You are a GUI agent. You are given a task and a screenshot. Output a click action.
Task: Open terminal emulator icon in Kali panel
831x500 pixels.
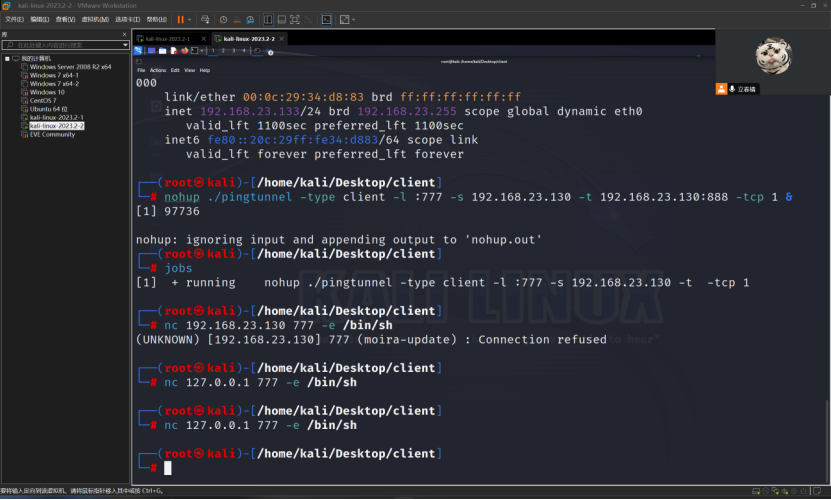(195, 51)
